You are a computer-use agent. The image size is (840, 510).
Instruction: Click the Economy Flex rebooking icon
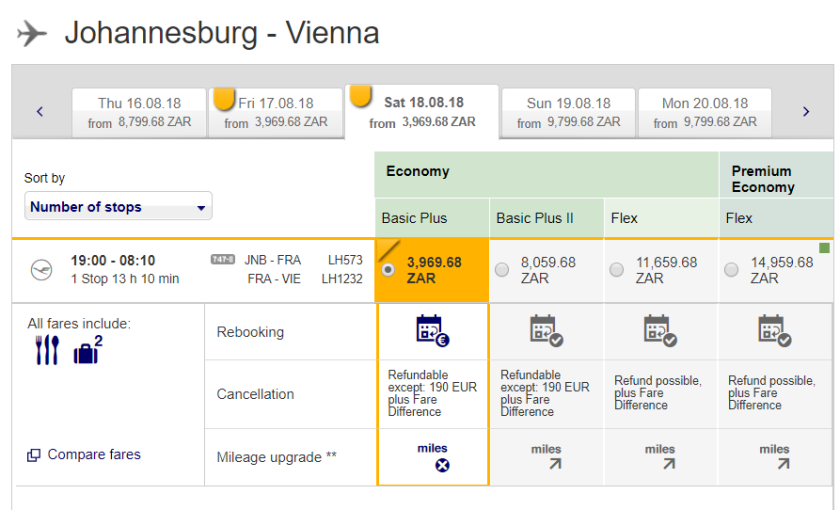pos(660,330)
